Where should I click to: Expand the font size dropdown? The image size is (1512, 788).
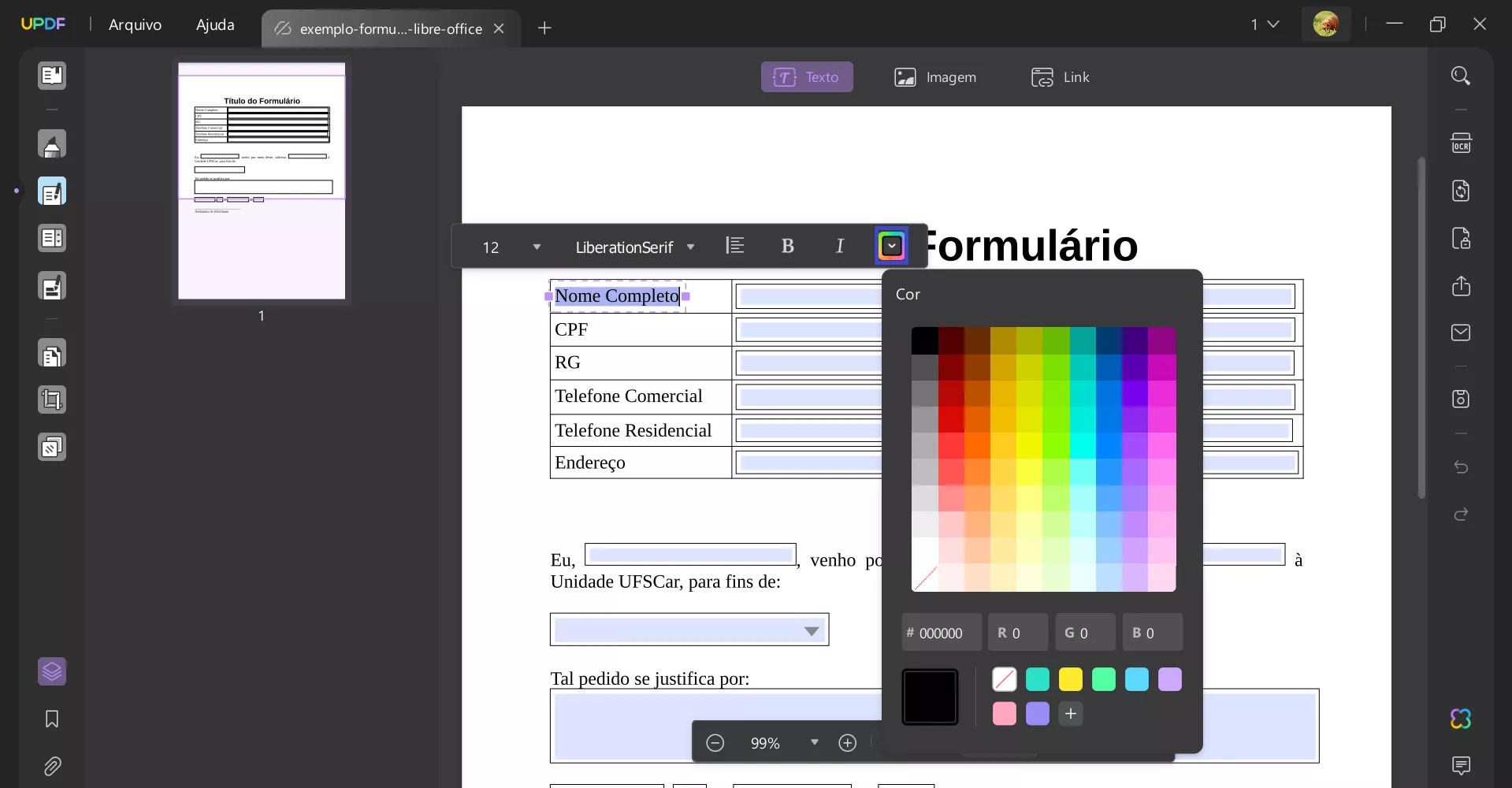[x=537, y=247]
